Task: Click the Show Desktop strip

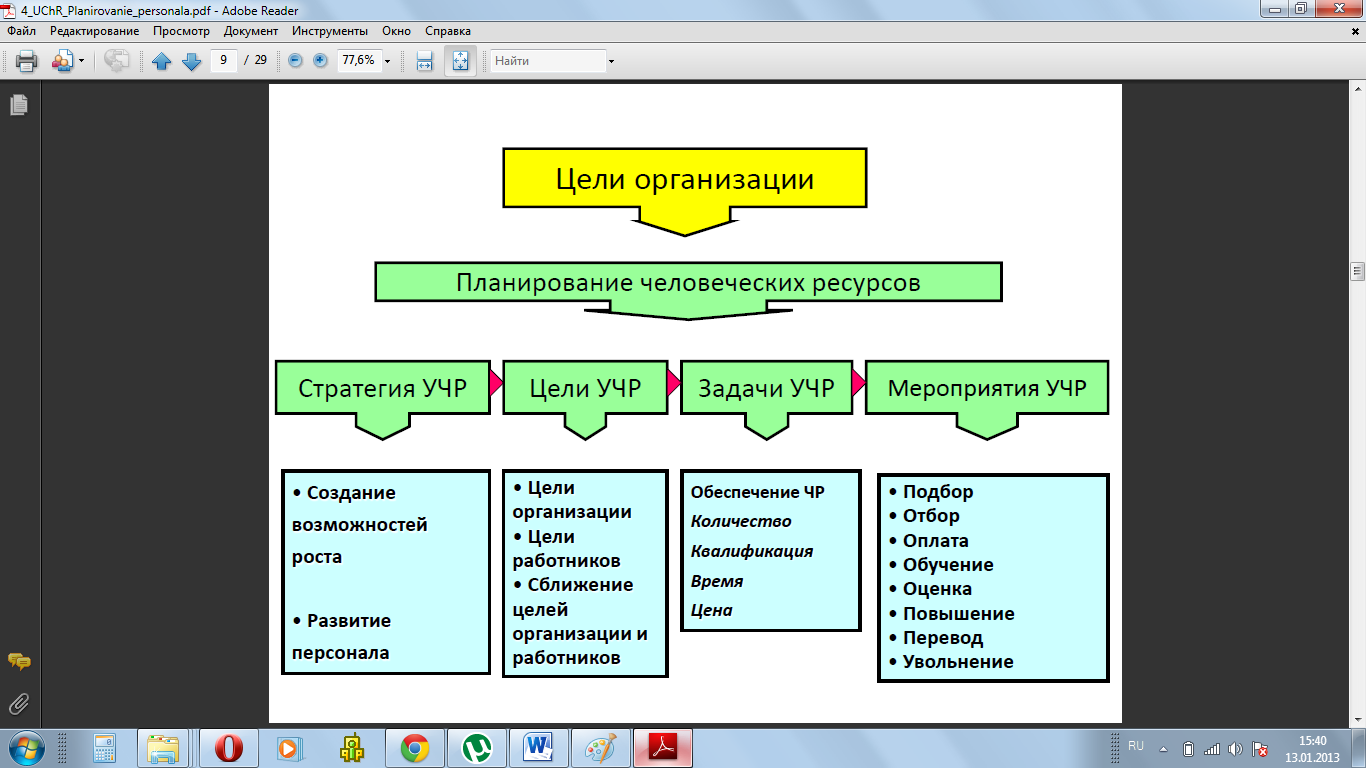Action: (1358, 748)
